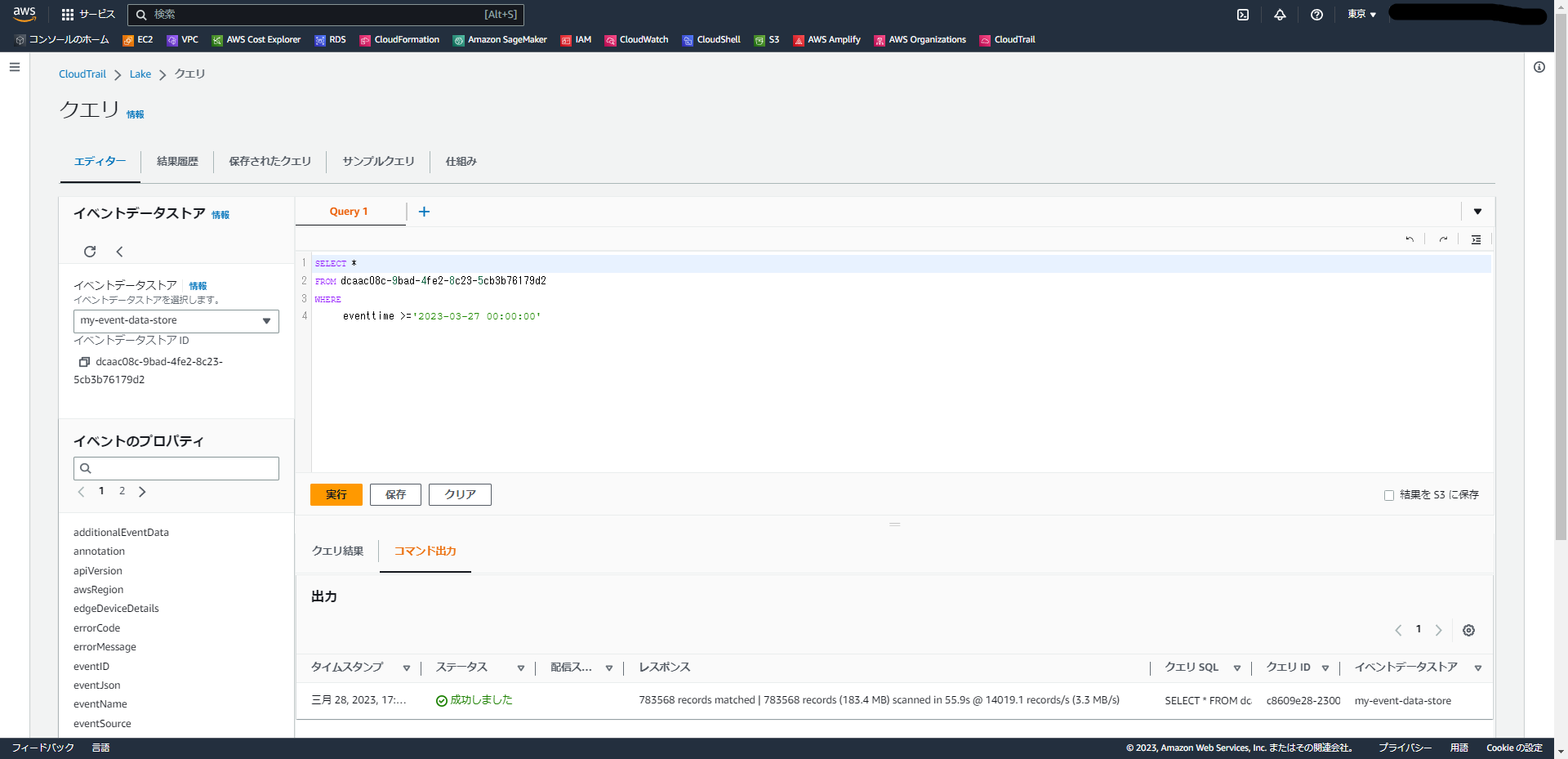Redo the editor change
This screenshot has height=759, width=1568.
click(1443, 239)
